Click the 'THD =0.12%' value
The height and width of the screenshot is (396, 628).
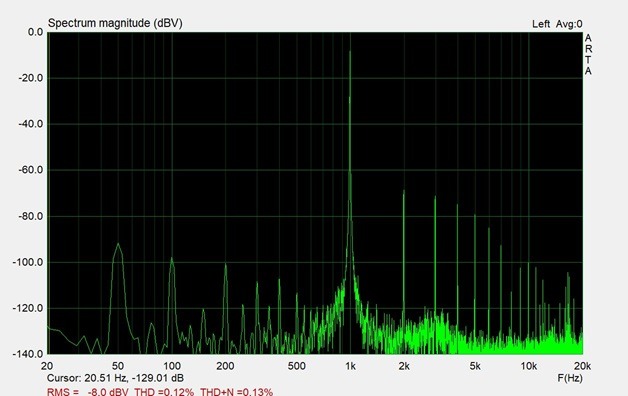click(x=164, y=392)
